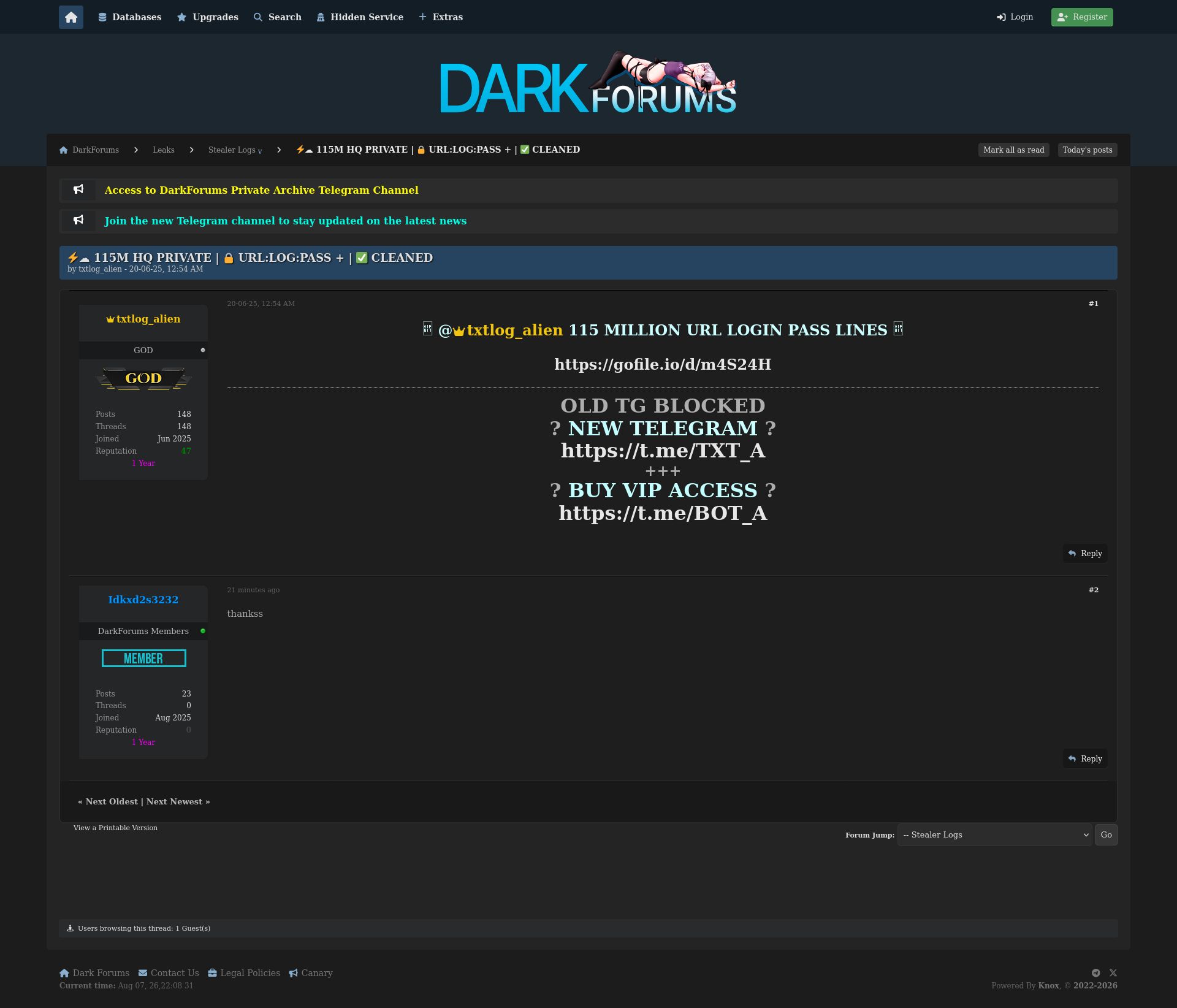Open the #2 post permalink
This screenshot has height=1008, width=1177.
[x=1094, y=590]
